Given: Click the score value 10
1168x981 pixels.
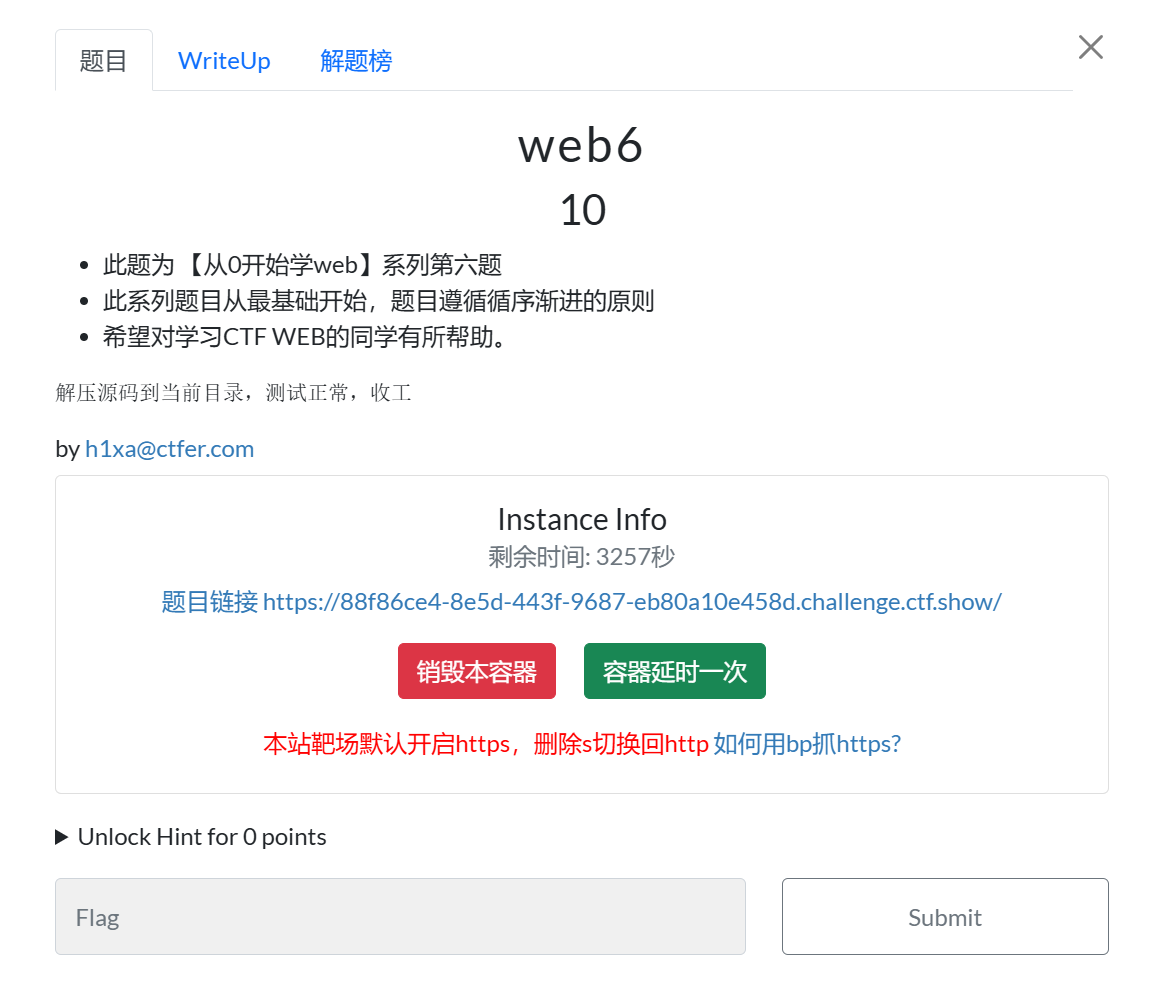Looking at the screenshot, I should pyautogui.click(x=581, y=210).
